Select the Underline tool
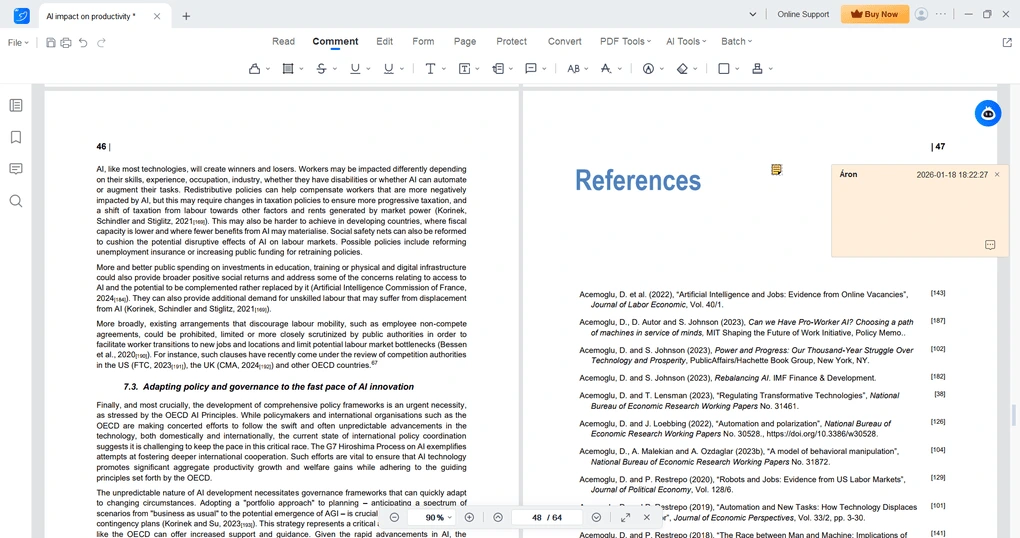 click(x=355, y=68)
